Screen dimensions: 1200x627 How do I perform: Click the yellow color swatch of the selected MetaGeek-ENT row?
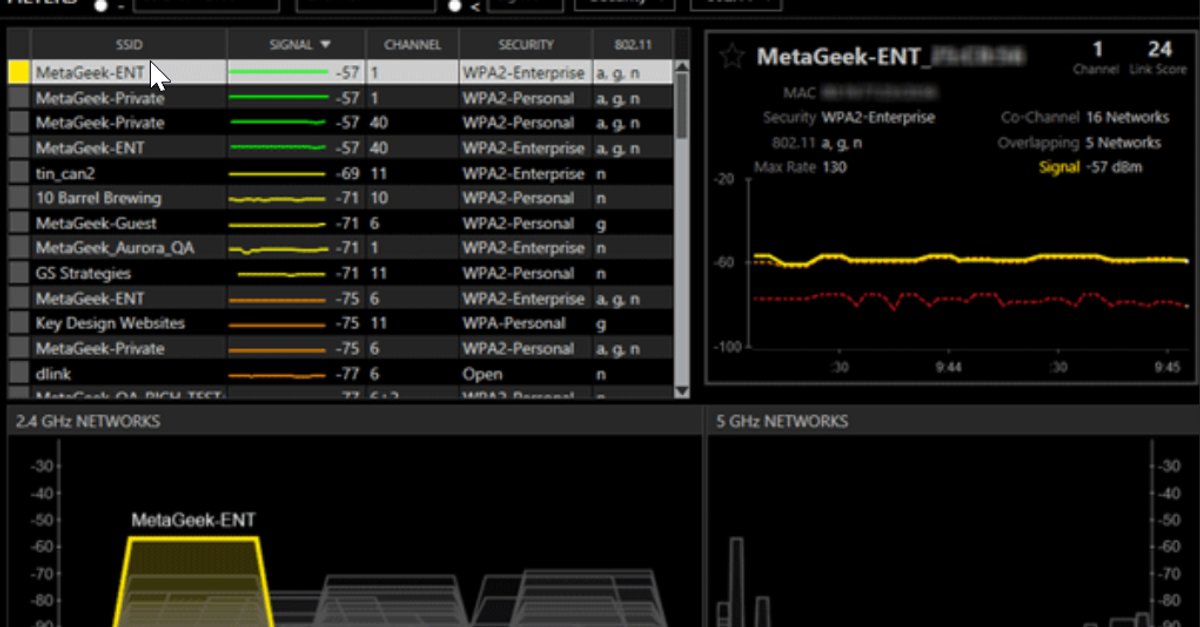click(19, 73)
